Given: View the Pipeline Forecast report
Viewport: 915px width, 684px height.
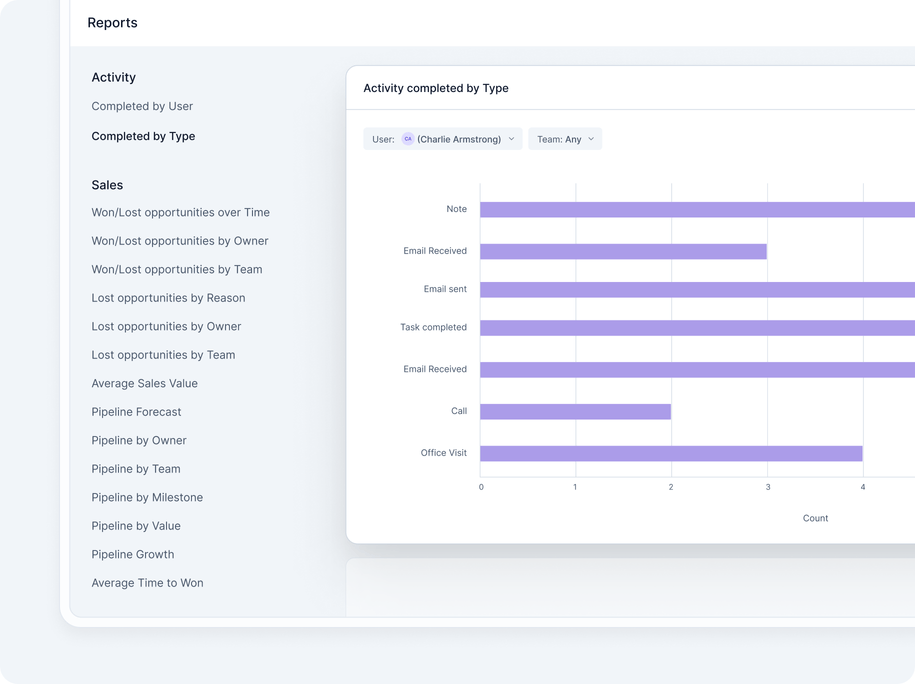Looking at the screenshot, I should tap(136, 411).
